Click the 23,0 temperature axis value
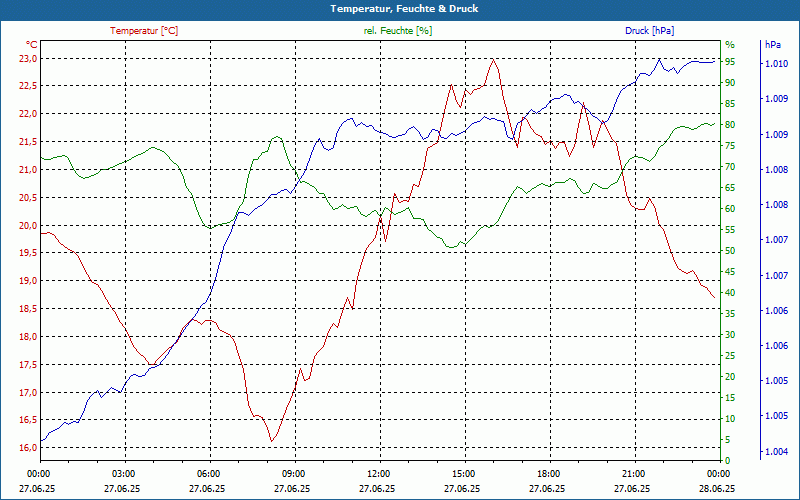800x500 pixels. point(28,59)
